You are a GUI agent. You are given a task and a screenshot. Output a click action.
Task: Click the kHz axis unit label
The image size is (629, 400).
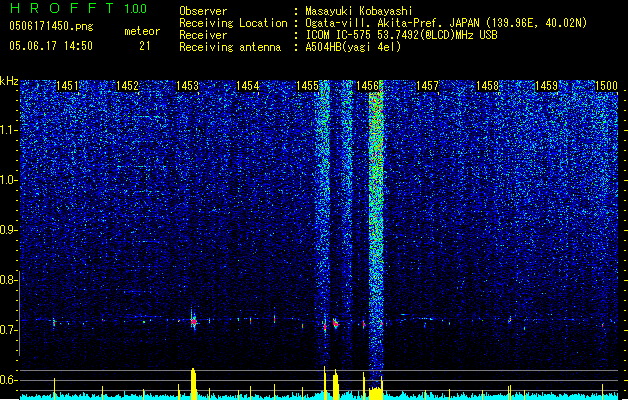tap(9, 81)
